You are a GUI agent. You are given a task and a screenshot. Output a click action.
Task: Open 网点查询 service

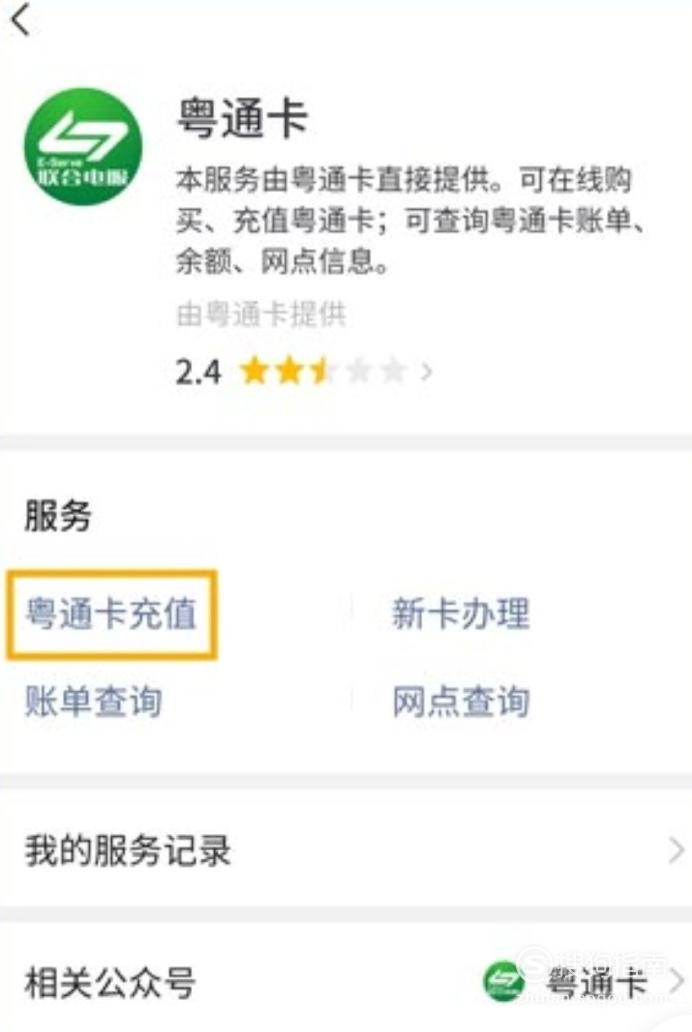(x=461, y=701)
